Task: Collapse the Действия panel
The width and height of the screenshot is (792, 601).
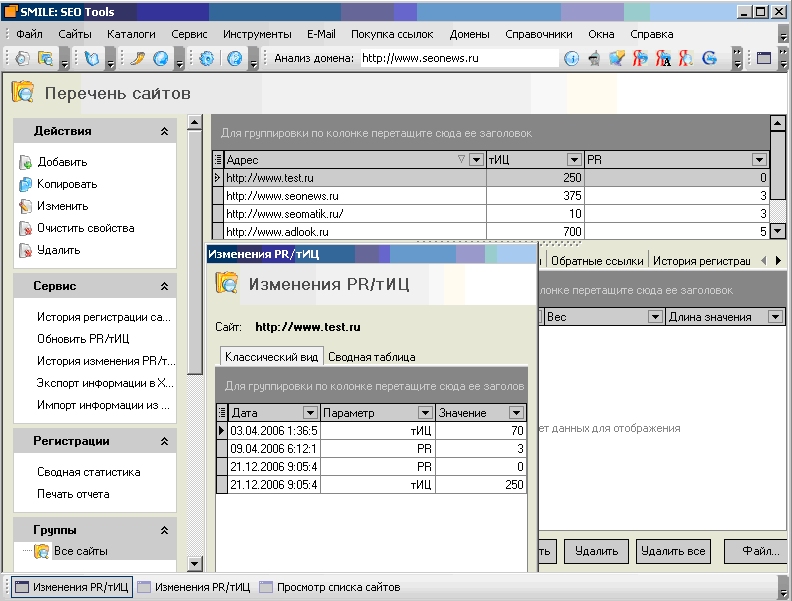Action: click(164, 131)
